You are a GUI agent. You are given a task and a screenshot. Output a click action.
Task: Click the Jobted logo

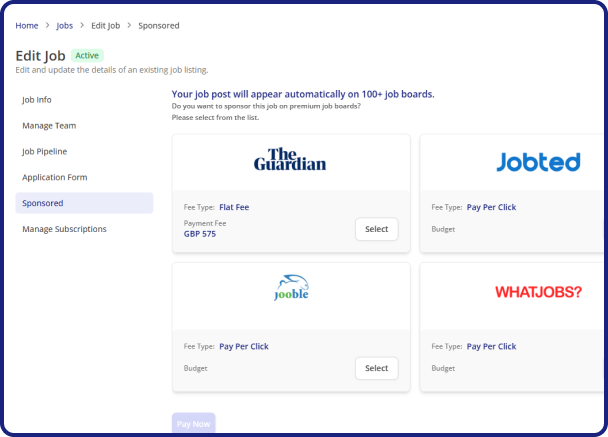[539, 162]
